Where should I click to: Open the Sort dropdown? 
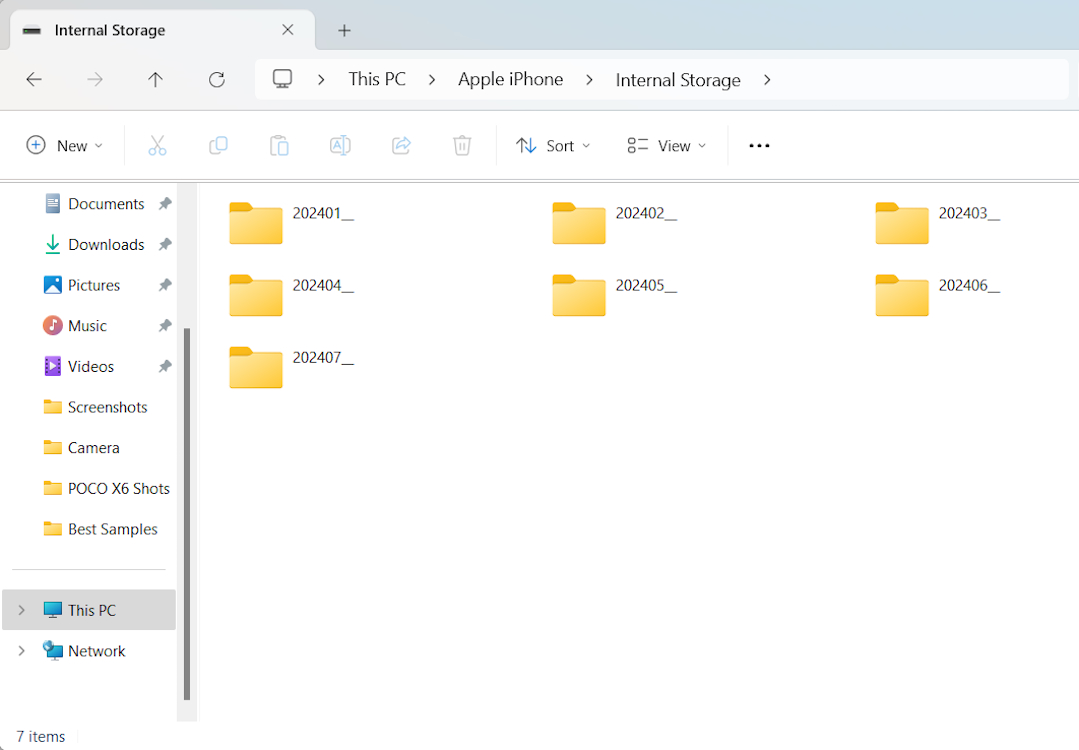pos(553,145)
